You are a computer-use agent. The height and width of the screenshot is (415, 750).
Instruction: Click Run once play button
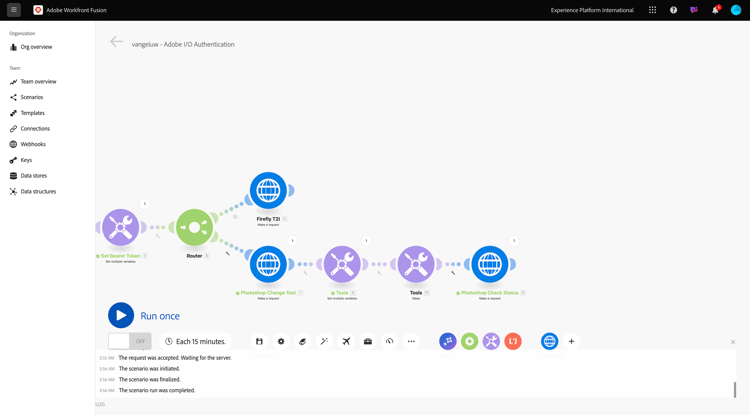(121, 316)
